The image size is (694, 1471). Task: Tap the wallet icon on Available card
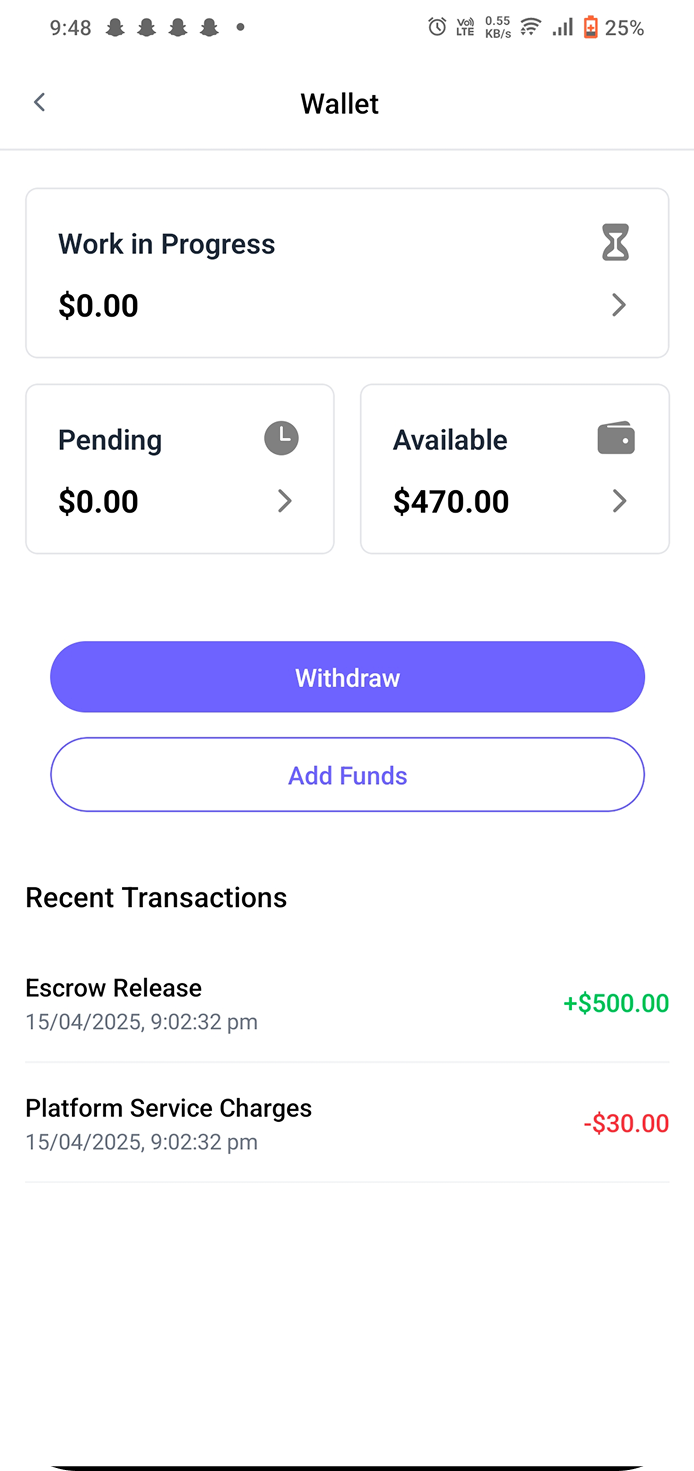pyautogui.click(x=616, y=438)
